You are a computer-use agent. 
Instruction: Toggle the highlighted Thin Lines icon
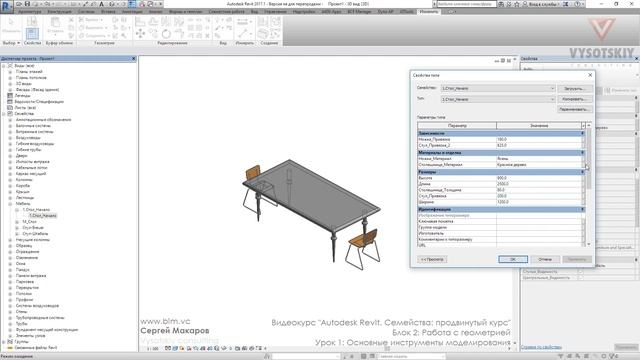click(x=132, y=4)
